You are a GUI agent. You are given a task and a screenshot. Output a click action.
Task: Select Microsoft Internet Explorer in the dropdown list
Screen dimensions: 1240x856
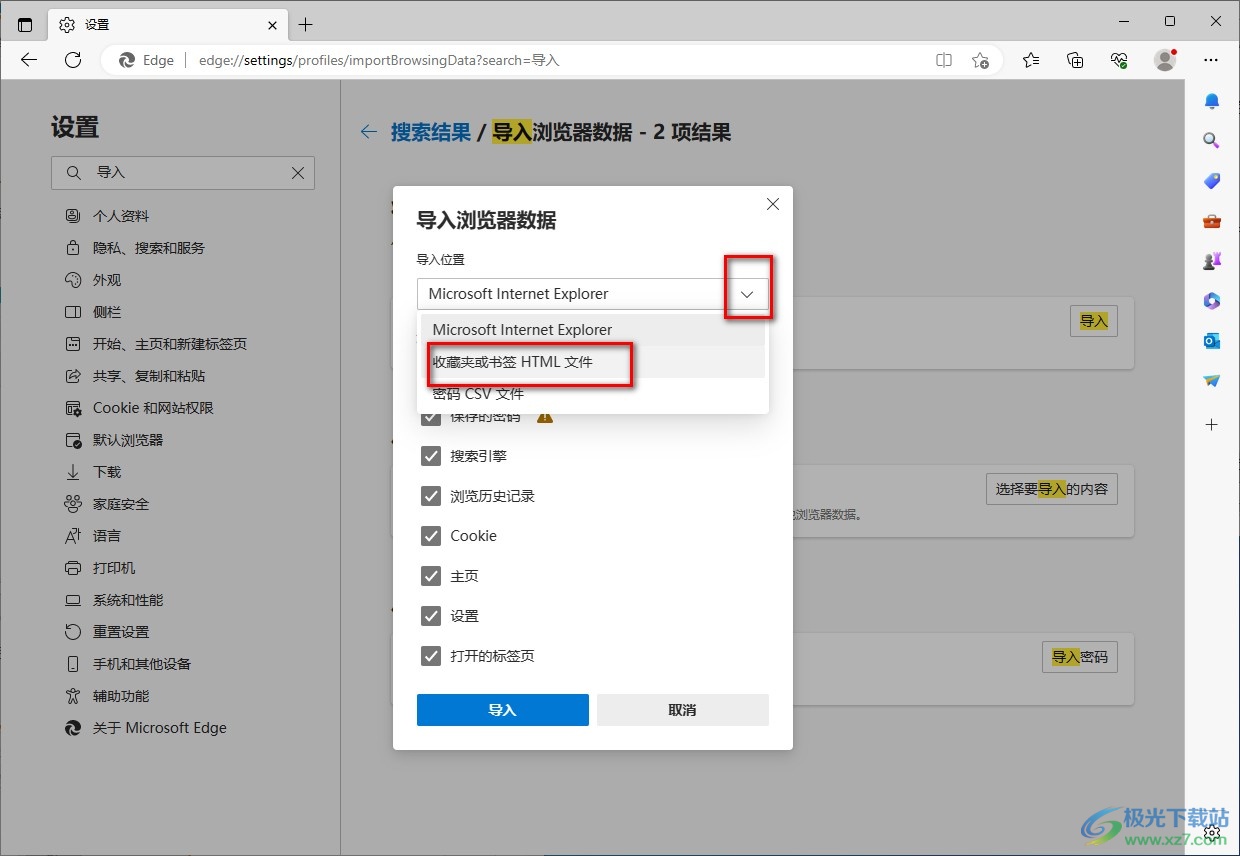593,330
